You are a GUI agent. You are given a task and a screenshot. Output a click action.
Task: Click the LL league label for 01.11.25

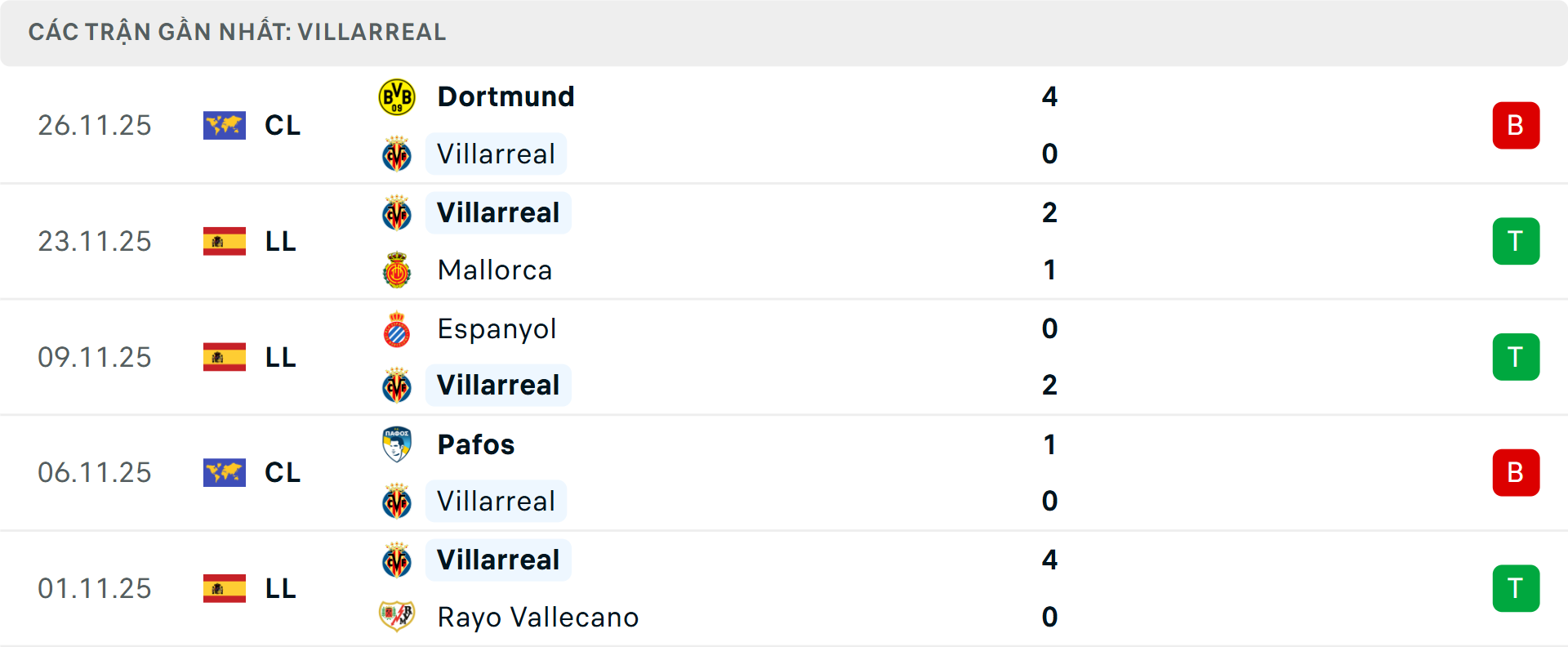[x=281, y=588]
